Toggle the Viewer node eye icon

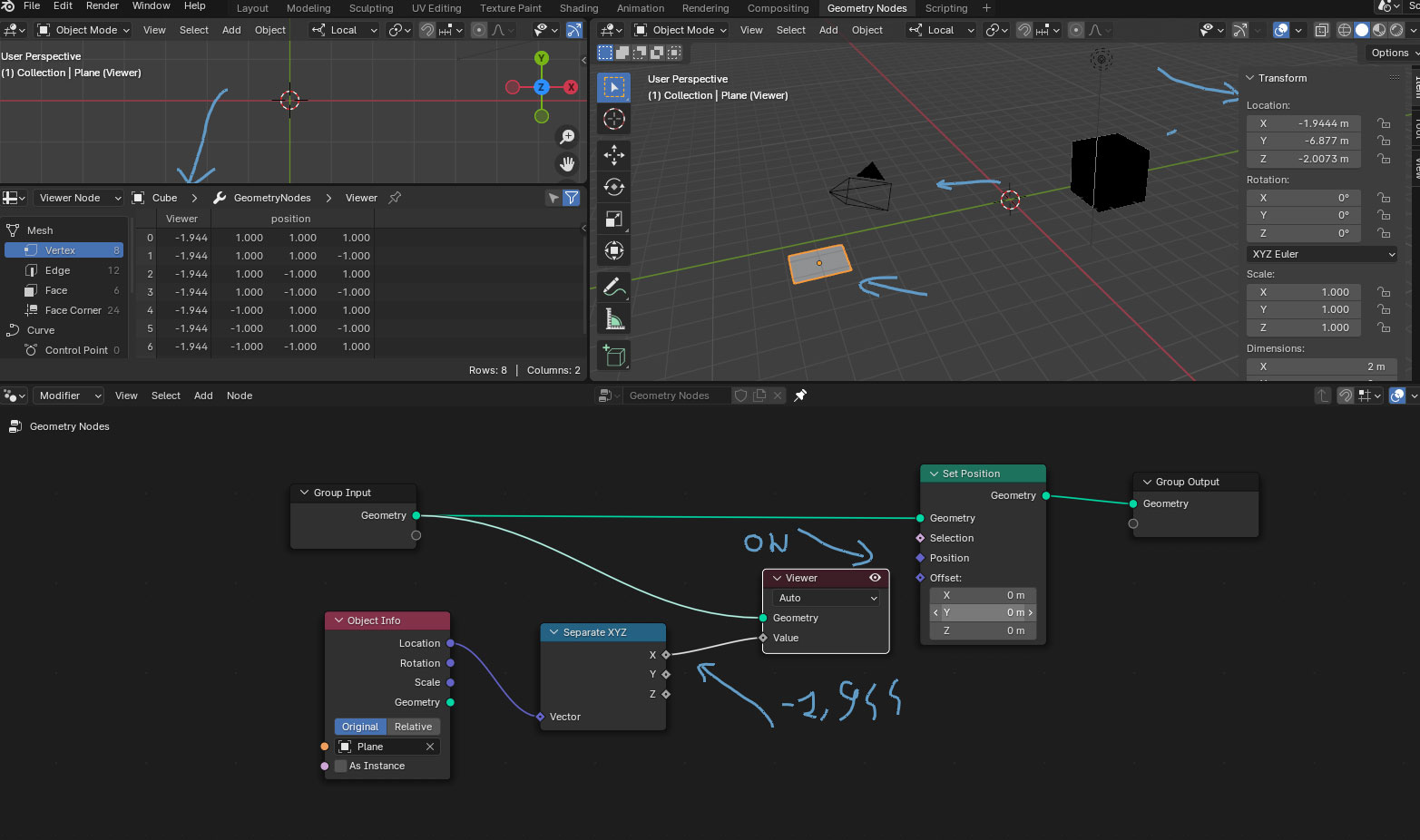click(x=875, y=578)
